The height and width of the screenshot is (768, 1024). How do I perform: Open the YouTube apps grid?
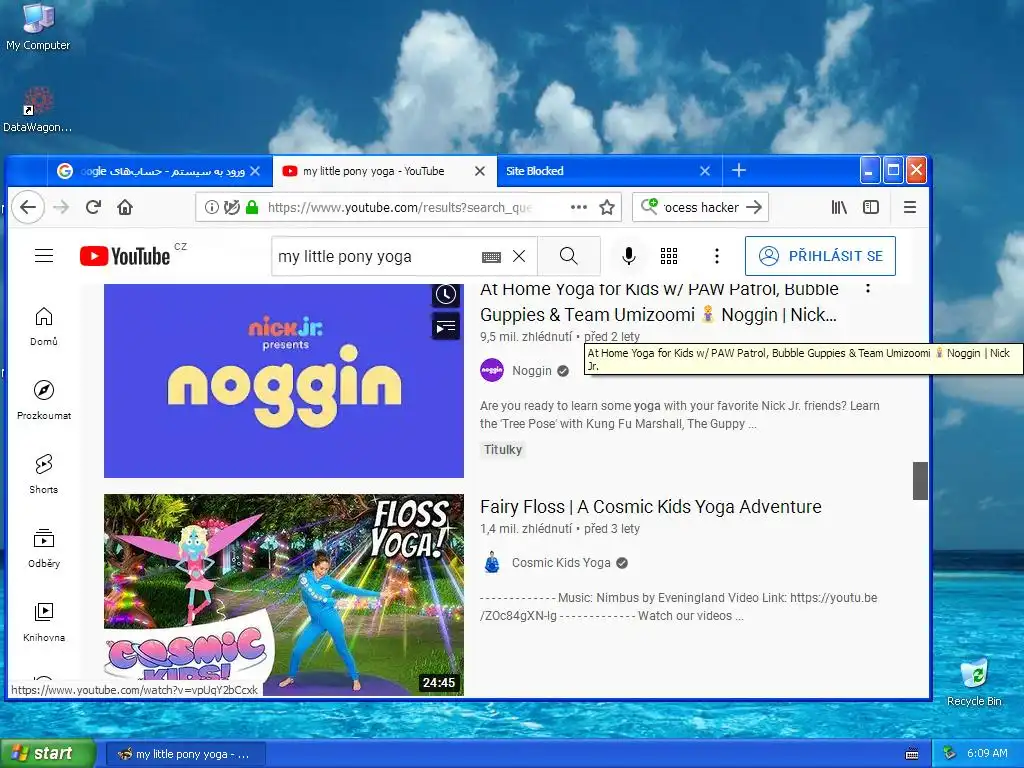[x=669, y=256]
